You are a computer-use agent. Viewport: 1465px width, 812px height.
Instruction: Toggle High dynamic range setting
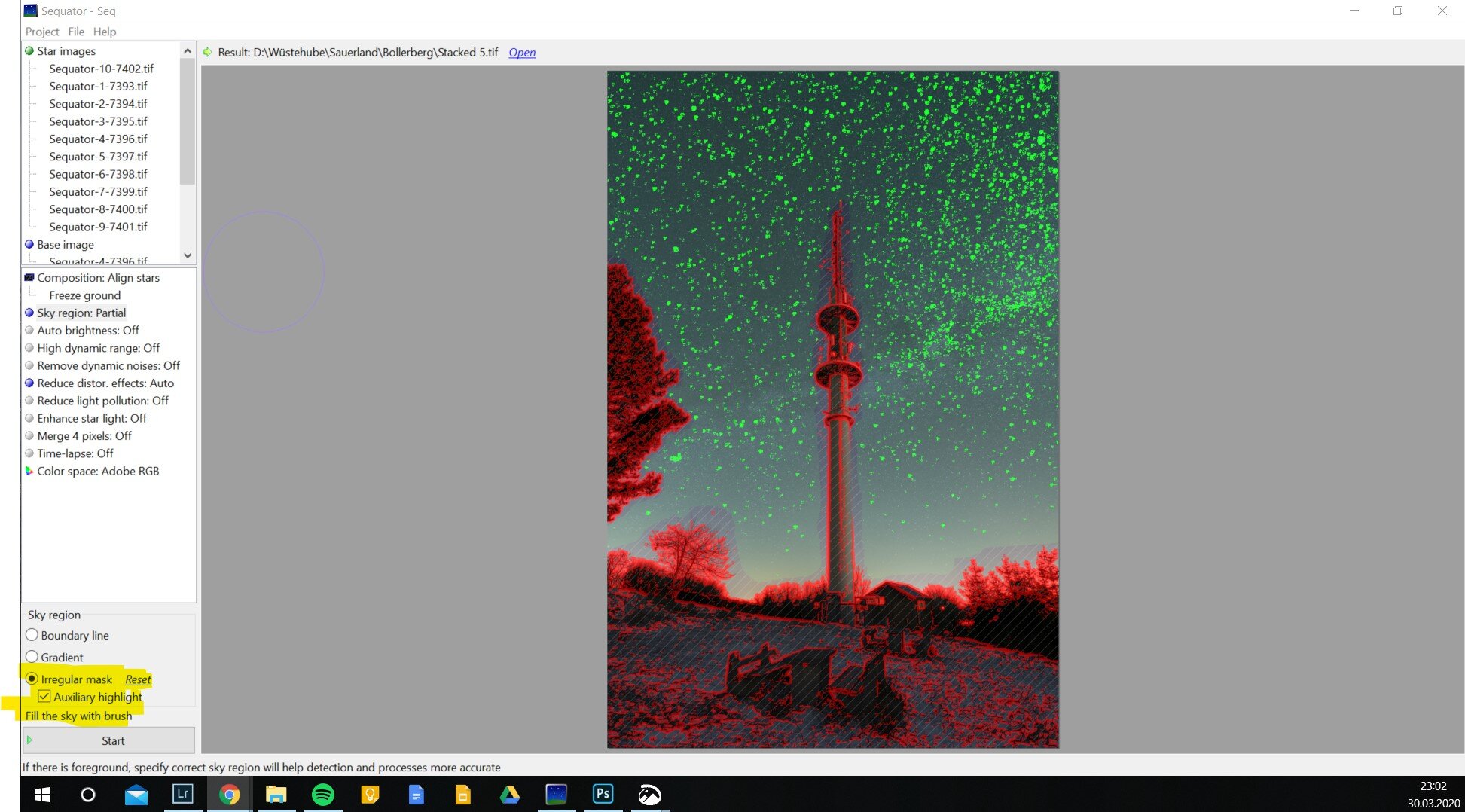pos(99,348)
